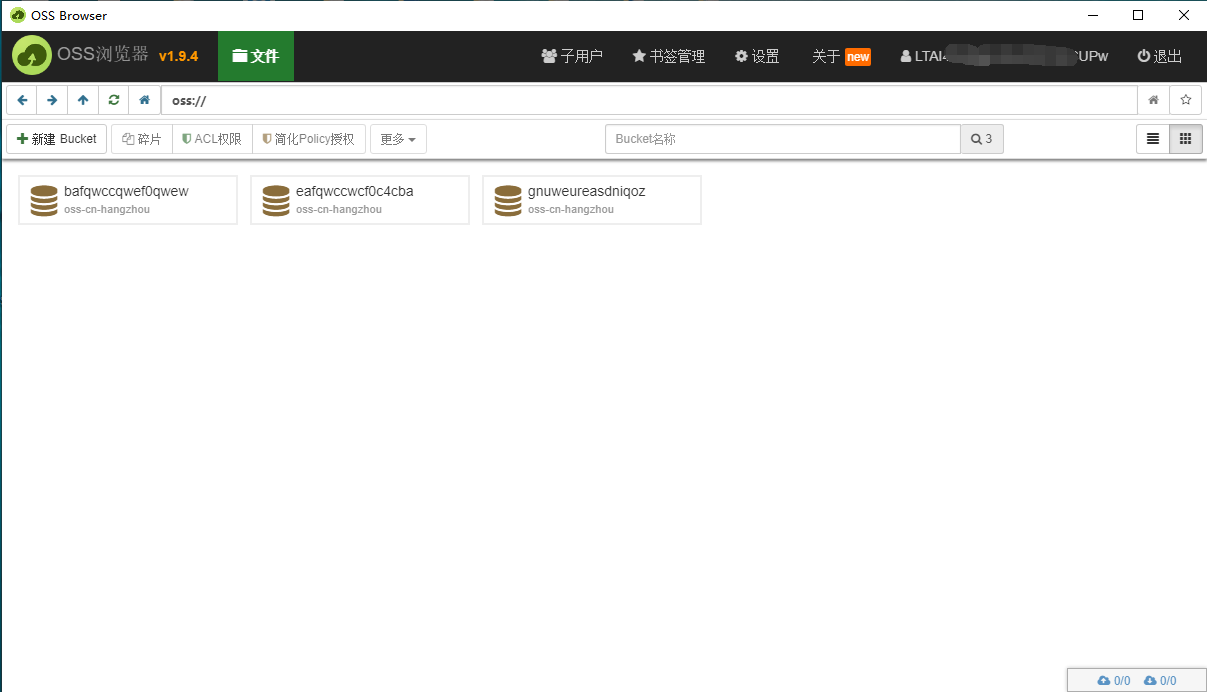Click the OSS Browser cloud logo
Viewport: 1207px width, 692px height.
point(32,56)
